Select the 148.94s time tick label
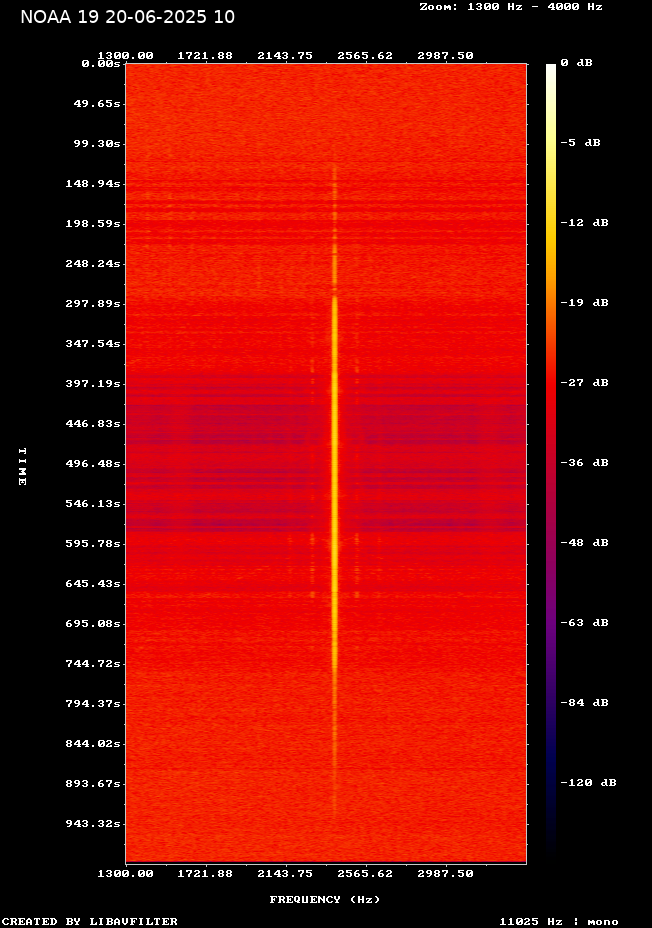 coord(93,184)
